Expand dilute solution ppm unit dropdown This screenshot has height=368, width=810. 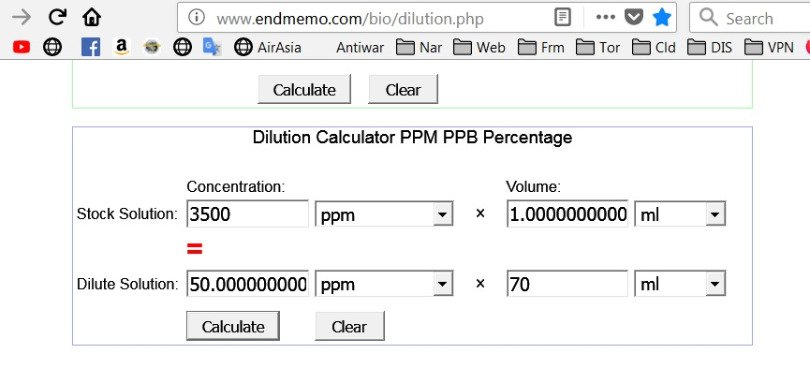(x=384, y=284)
